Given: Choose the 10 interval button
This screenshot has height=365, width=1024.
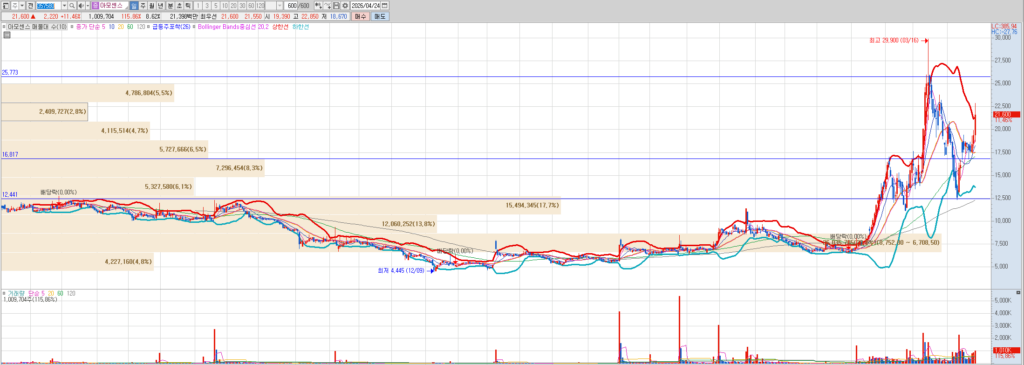Looking at the screenshot, I should [225, 5].
